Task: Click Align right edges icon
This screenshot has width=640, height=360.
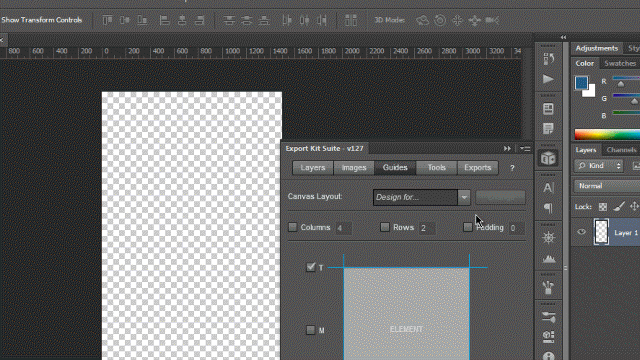Action: pyautogui.click(x=199, y=20)
